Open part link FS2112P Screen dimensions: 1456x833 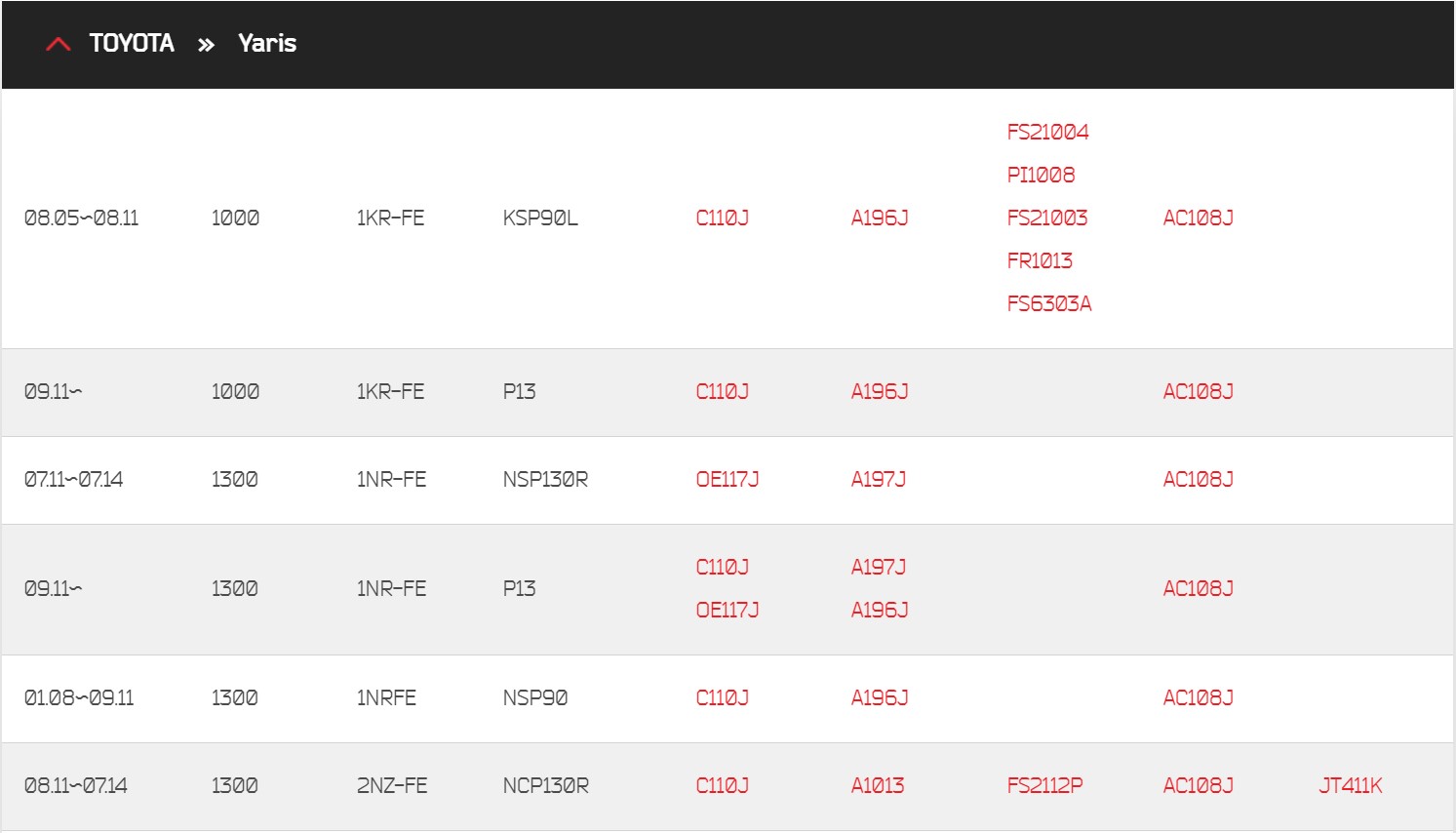(1044, 785)
